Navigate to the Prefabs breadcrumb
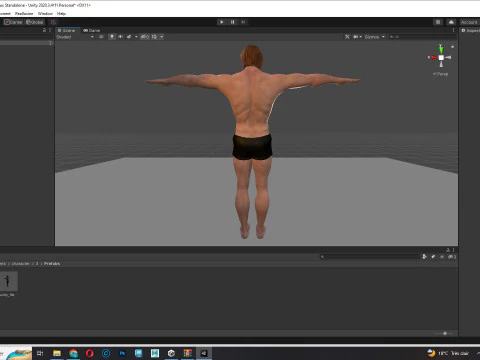The height and width of the screenshot is (360, 480). click(52, 264)
